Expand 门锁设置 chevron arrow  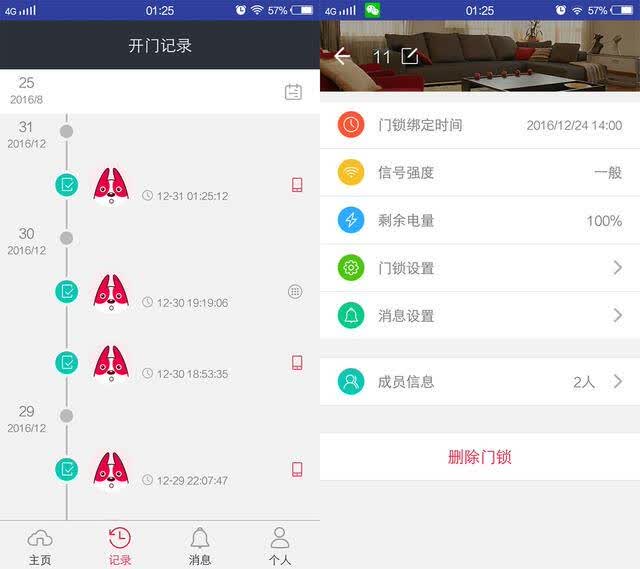pyautogui.click(x=618, y=268)
